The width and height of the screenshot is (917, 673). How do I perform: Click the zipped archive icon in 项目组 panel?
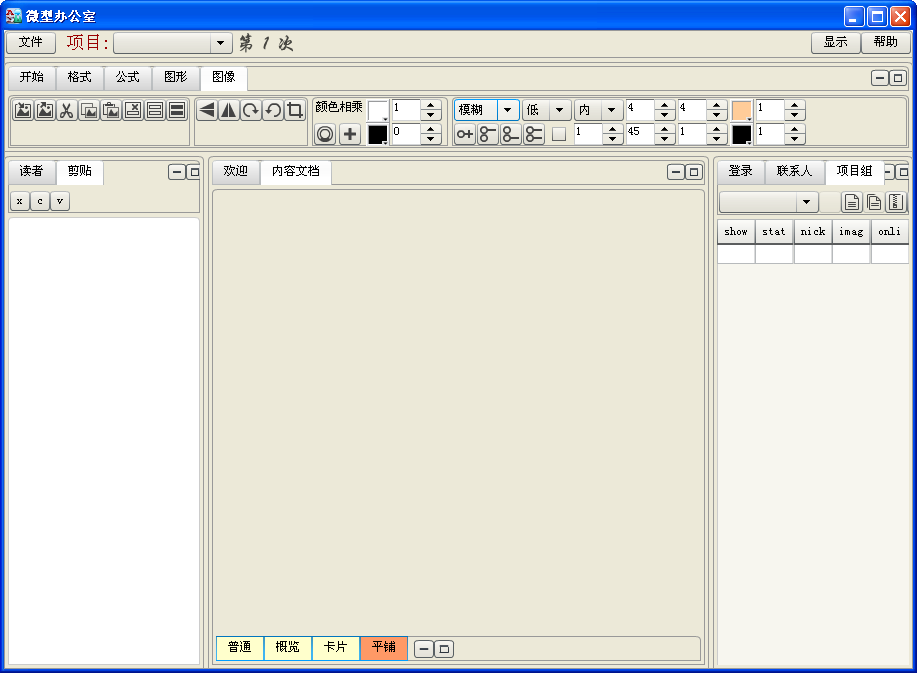click(x=895, y=202)
